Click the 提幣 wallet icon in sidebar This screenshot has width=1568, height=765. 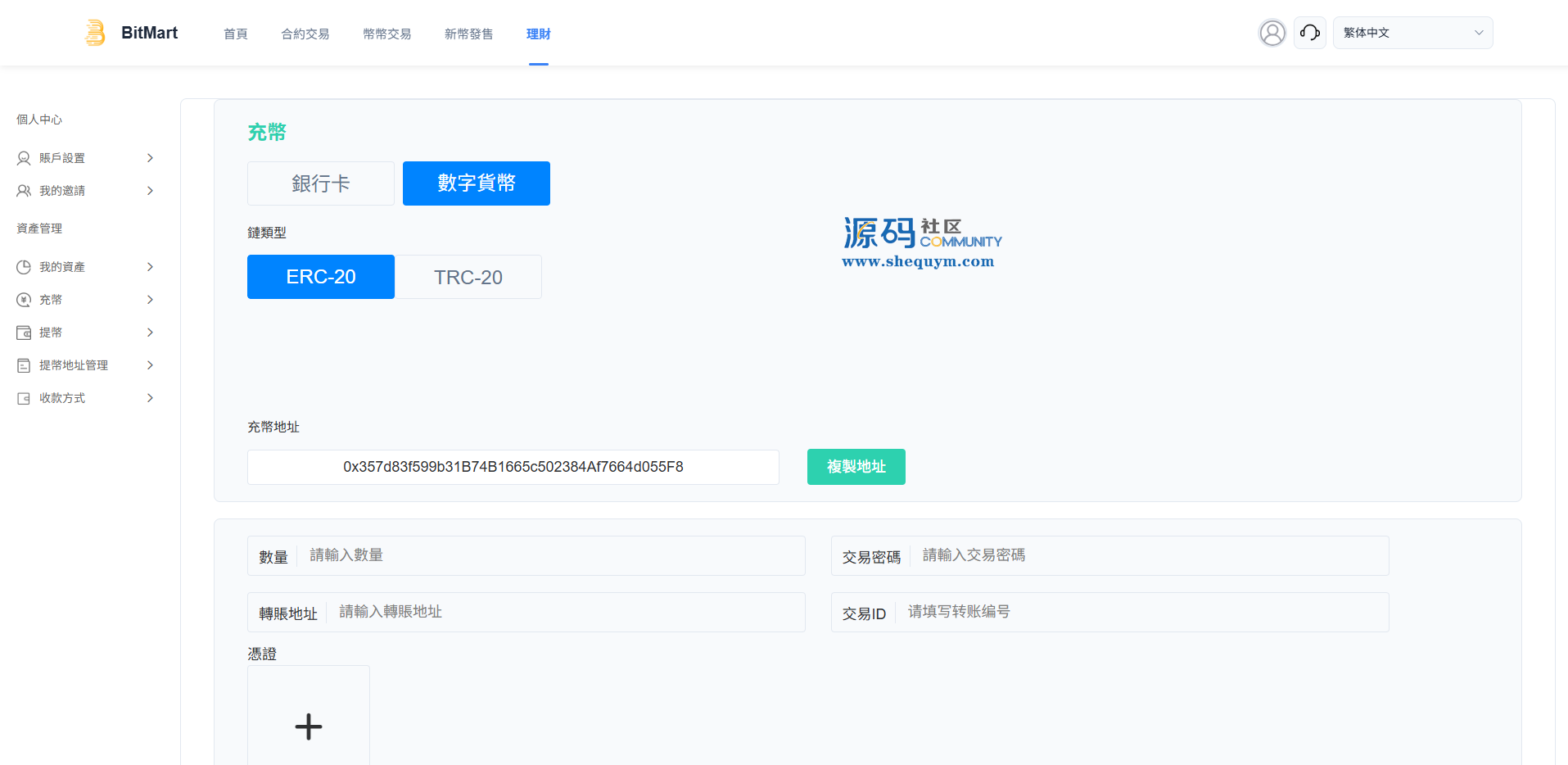[x=24, y=333]
